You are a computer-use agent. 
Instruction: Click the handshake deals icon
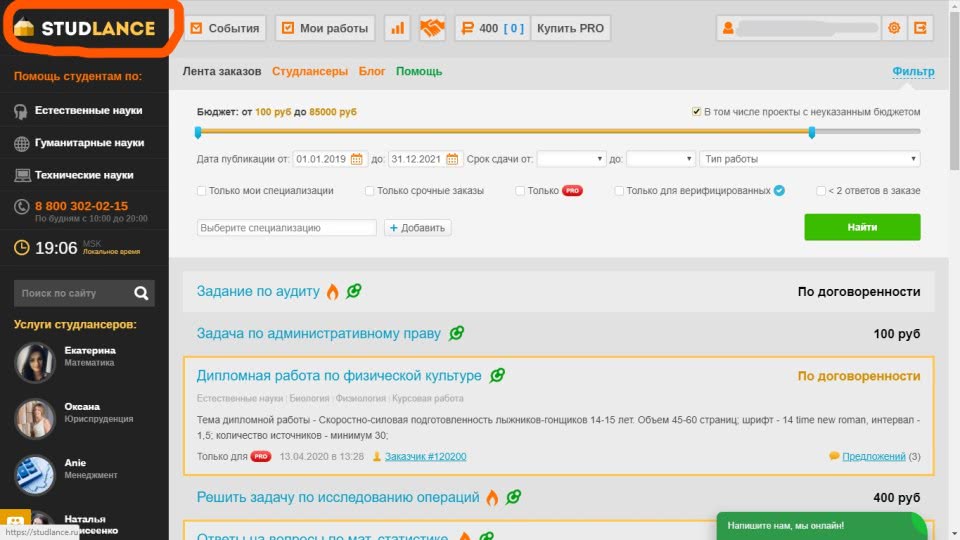[432, 28]
